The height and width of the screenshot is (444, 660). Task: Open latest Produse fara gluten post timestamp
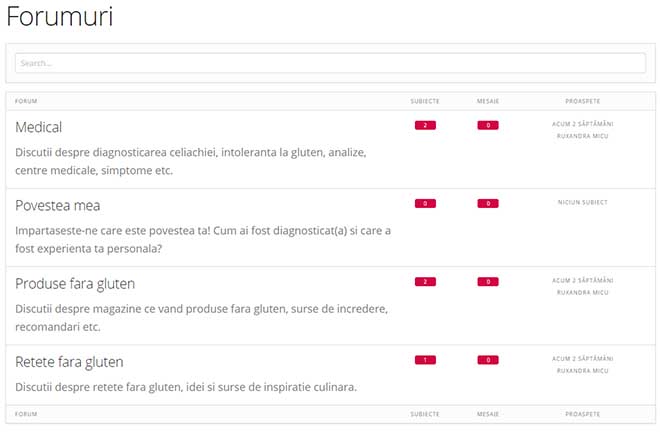coord(582,281)
